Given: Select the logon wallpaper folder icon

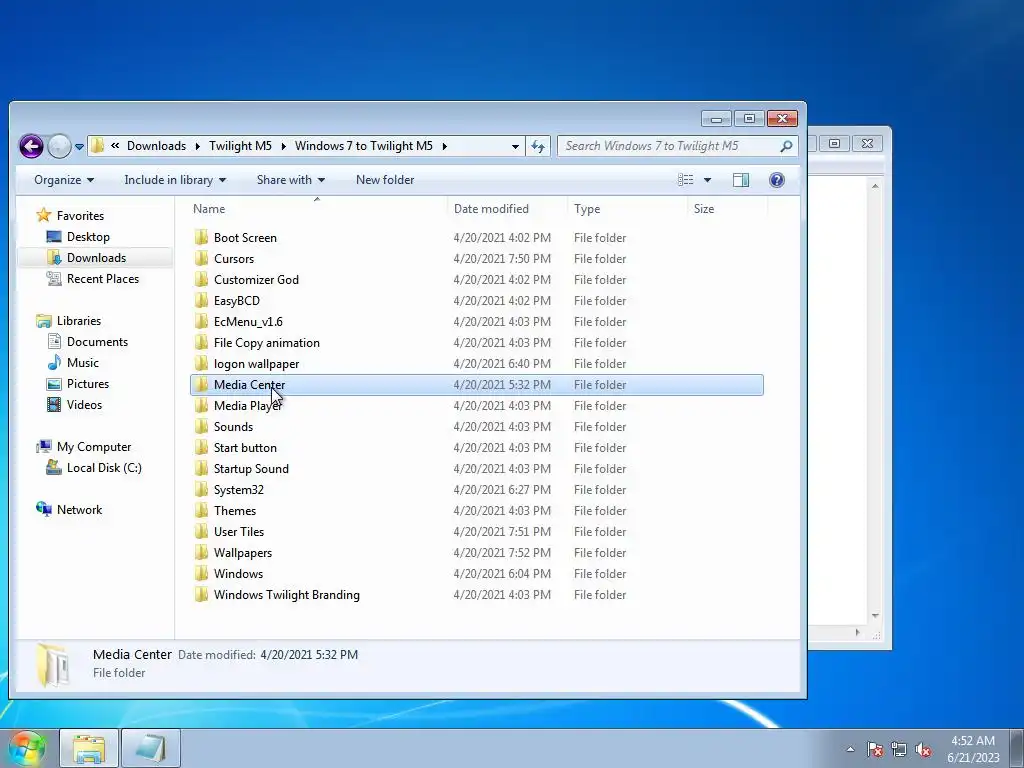Looking at the screenshot, I should coord(201,363).
